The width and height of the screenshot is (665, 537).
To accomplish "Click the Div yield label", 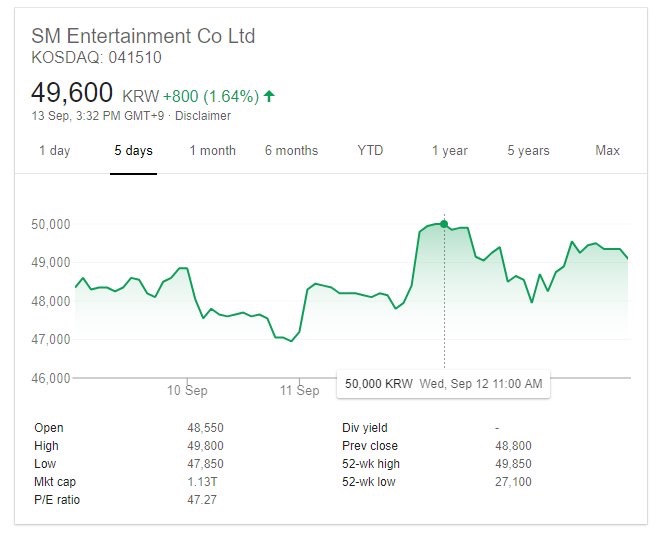I will click(365, 428).
